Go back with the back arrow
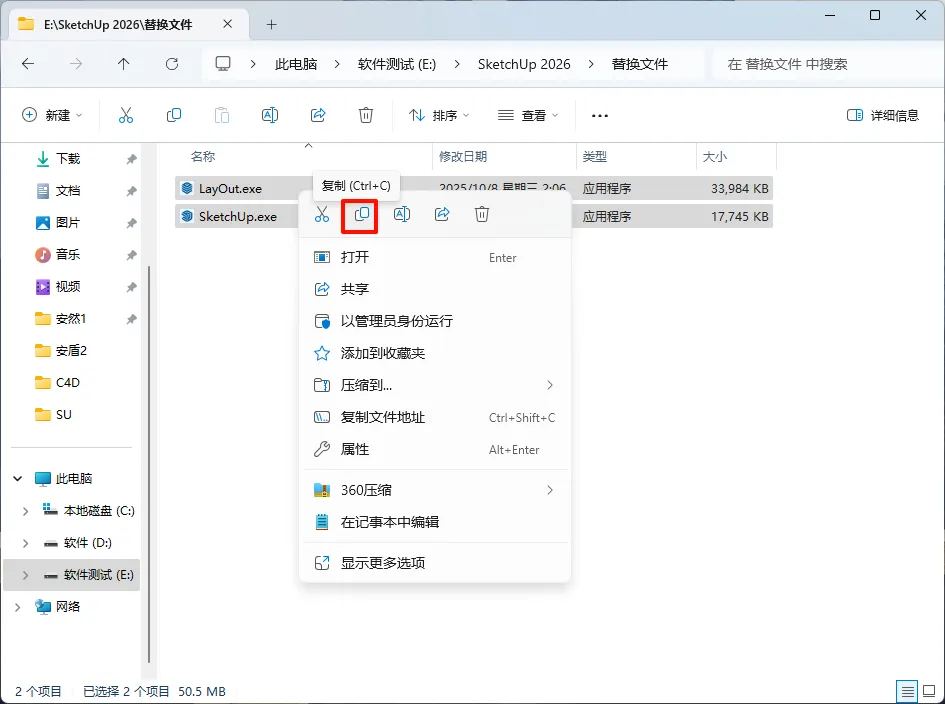Screen dimensions: 945x704 point(28,64)
